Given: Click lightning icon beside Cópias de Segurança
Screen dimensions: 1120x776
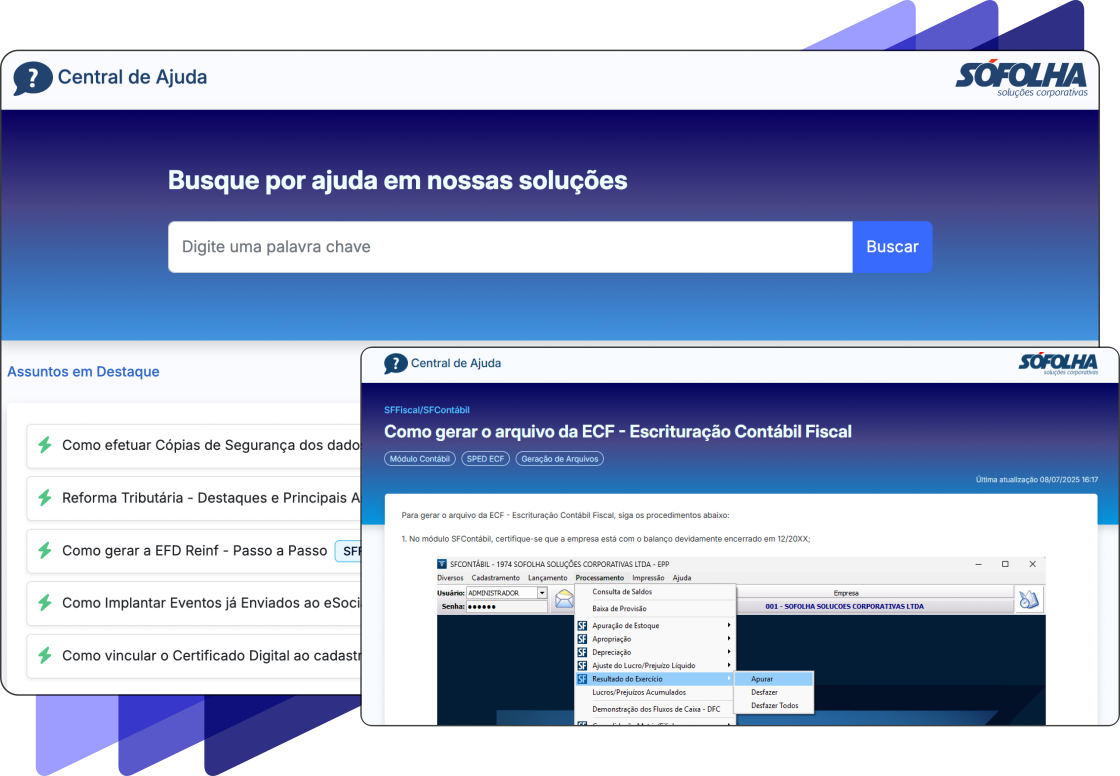Looking at the screenshot, I should [44, 445].
